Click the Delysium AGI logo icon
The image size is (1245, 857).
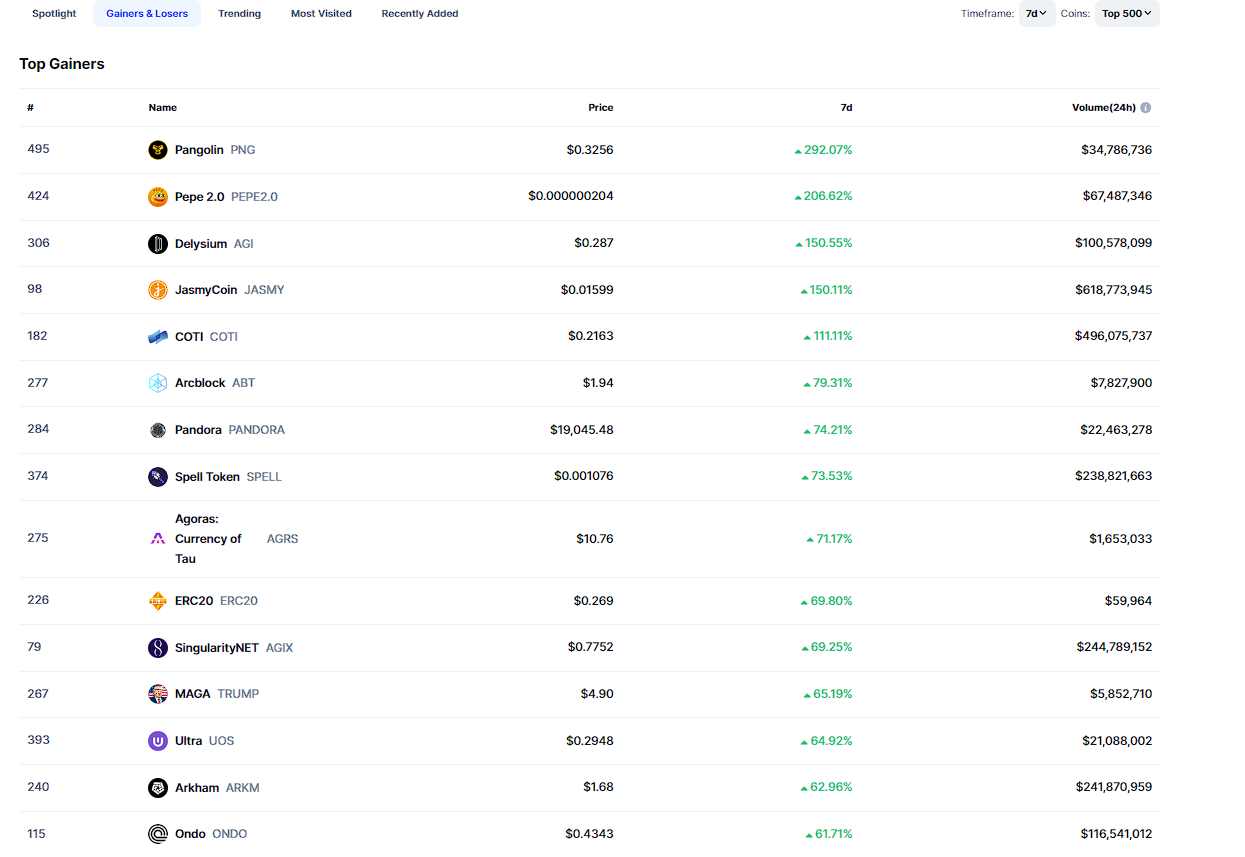[157, 244]
